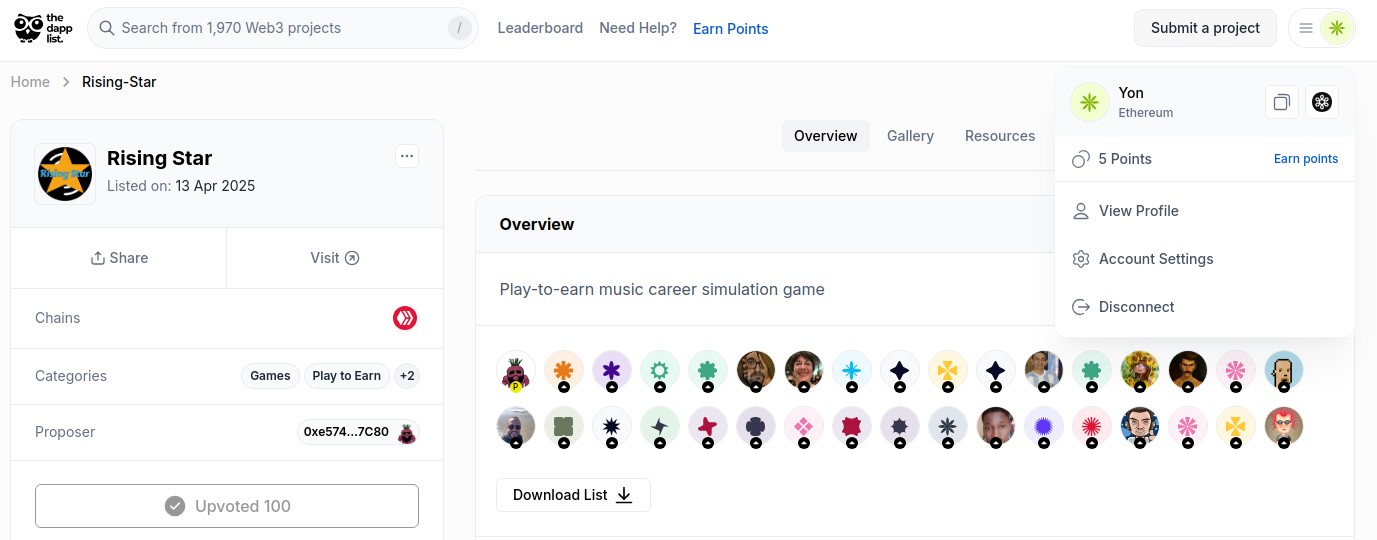Click the proposer address 0xe574...7C80

click(x=346, y=432)
